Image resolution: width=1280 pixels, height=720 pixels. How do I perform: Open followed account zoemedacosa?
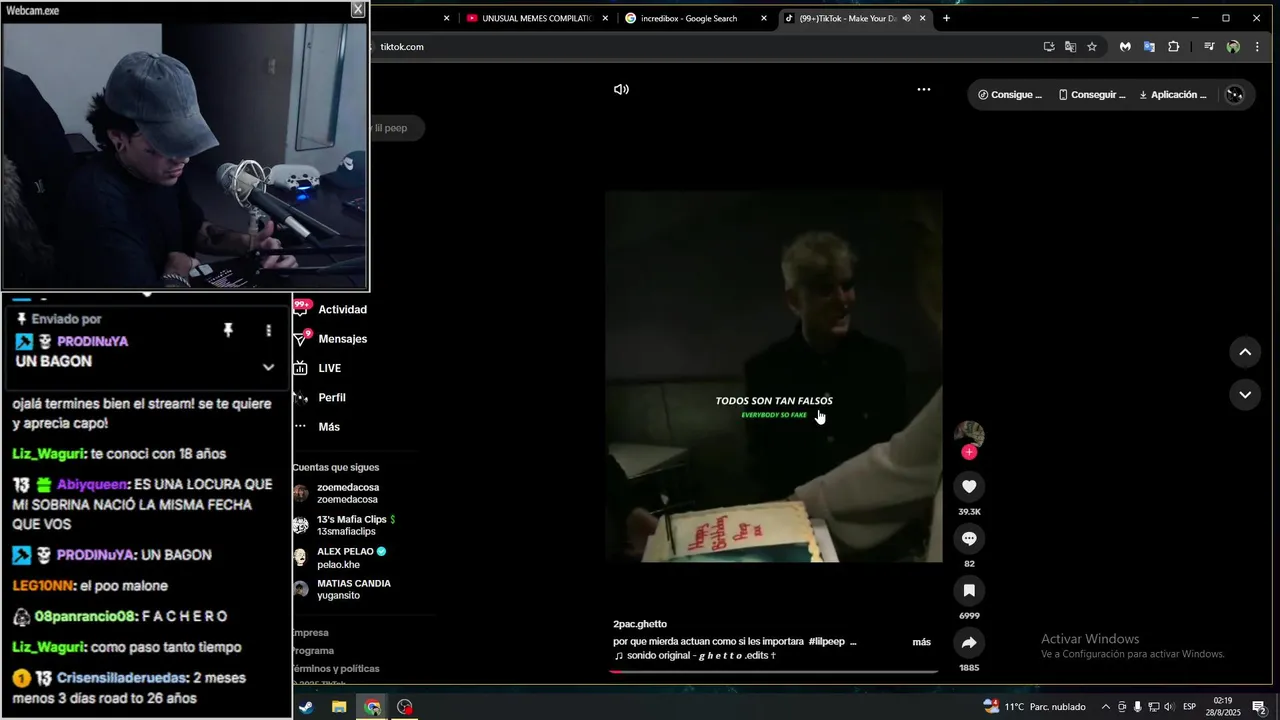coord(337,493)
